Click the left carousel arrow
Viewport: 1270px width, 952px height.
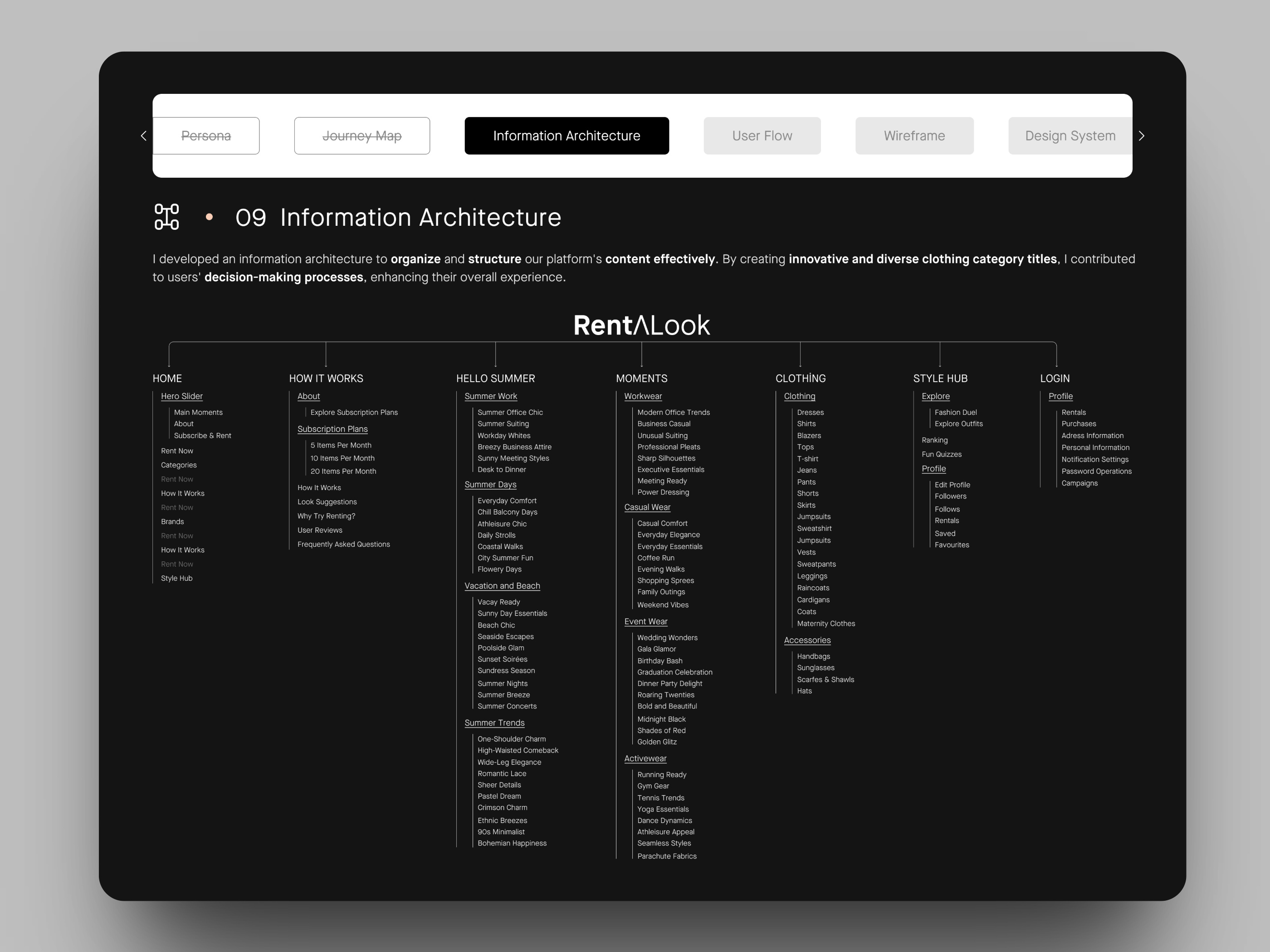(143, 136)
